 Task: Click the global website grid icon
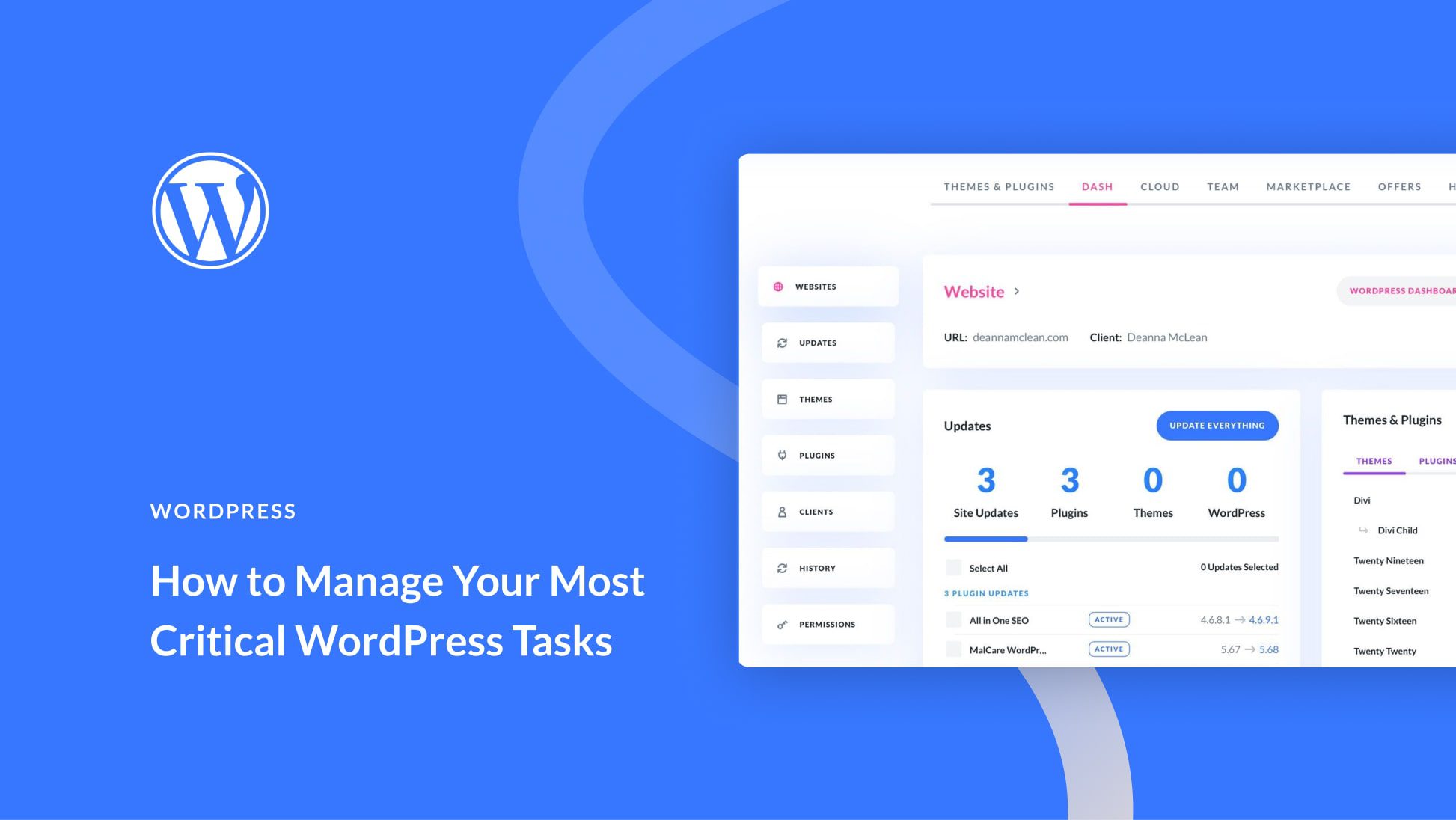click(780, 286)
